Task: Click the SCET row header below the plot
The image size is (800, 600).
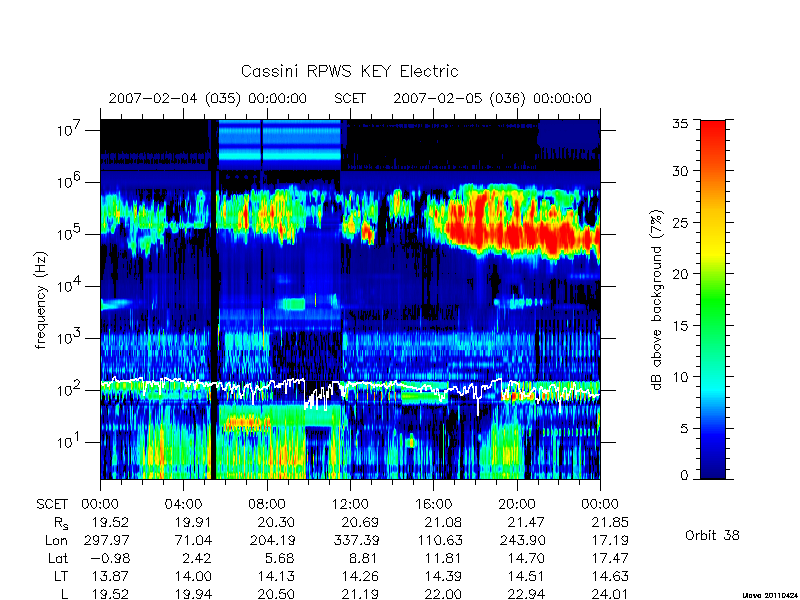Action: pyautogui.click(x=52, y=505)
